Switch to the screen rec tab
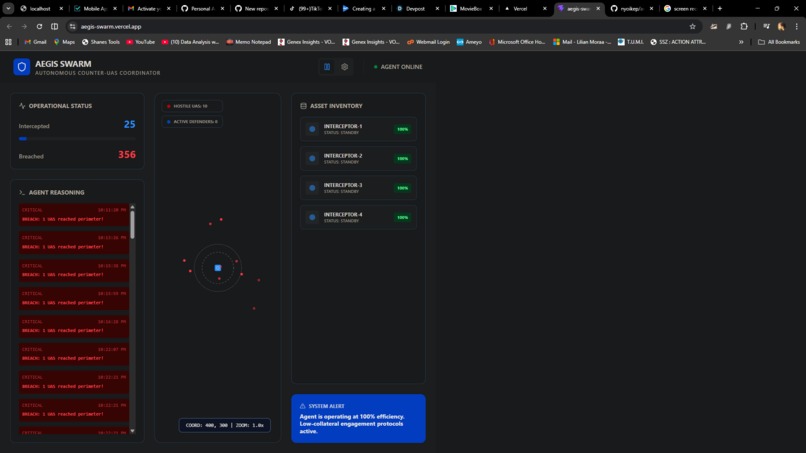 click(x=683, y=9)
